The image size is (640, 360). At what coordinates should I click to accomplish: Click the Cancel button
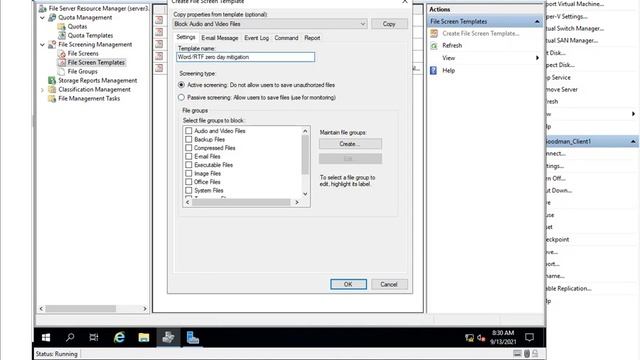click(x=389, y=284)
